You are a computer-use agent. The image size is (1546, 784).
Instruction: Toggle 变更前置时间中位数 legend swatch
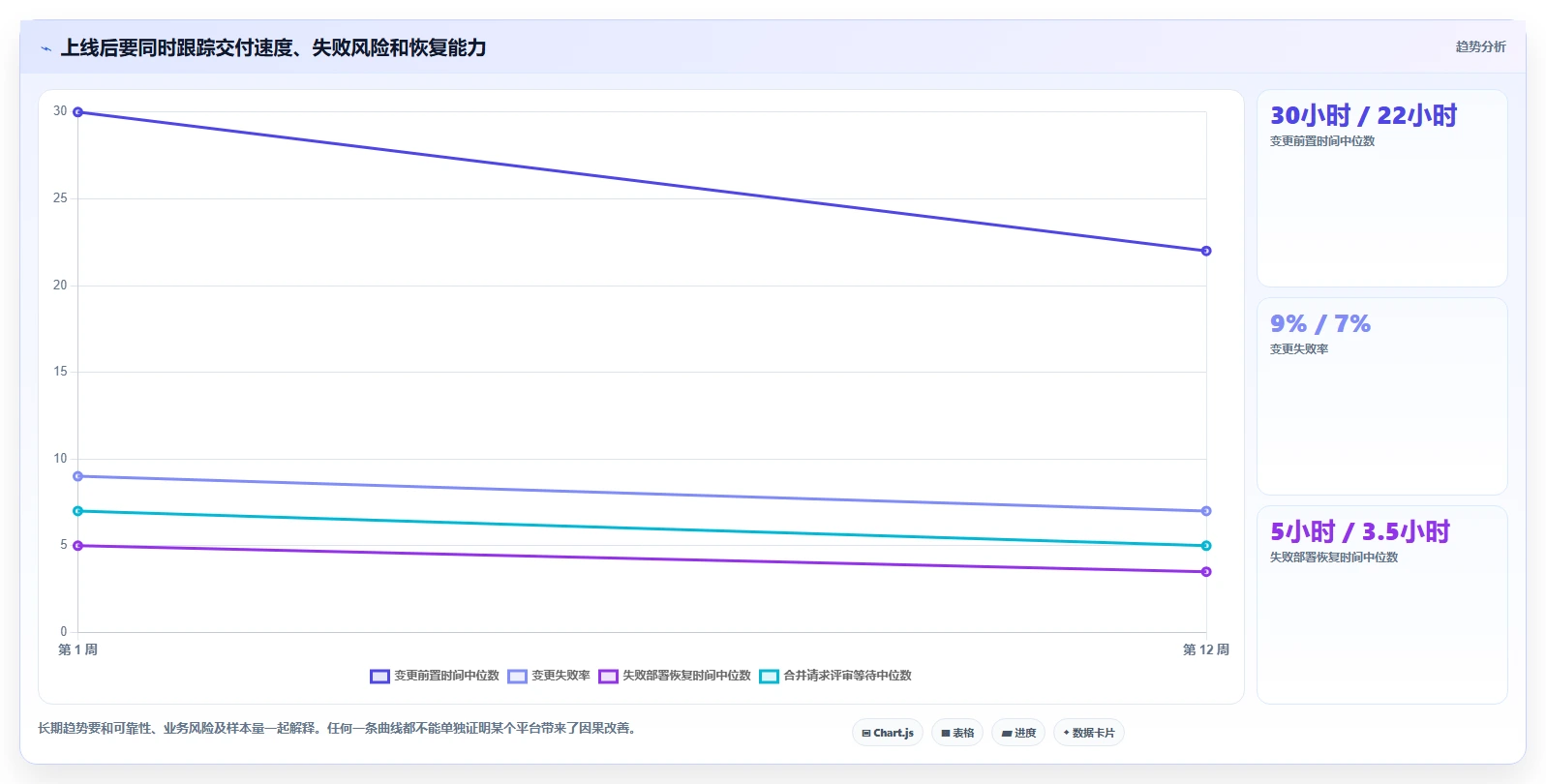(x=379, y=676)
